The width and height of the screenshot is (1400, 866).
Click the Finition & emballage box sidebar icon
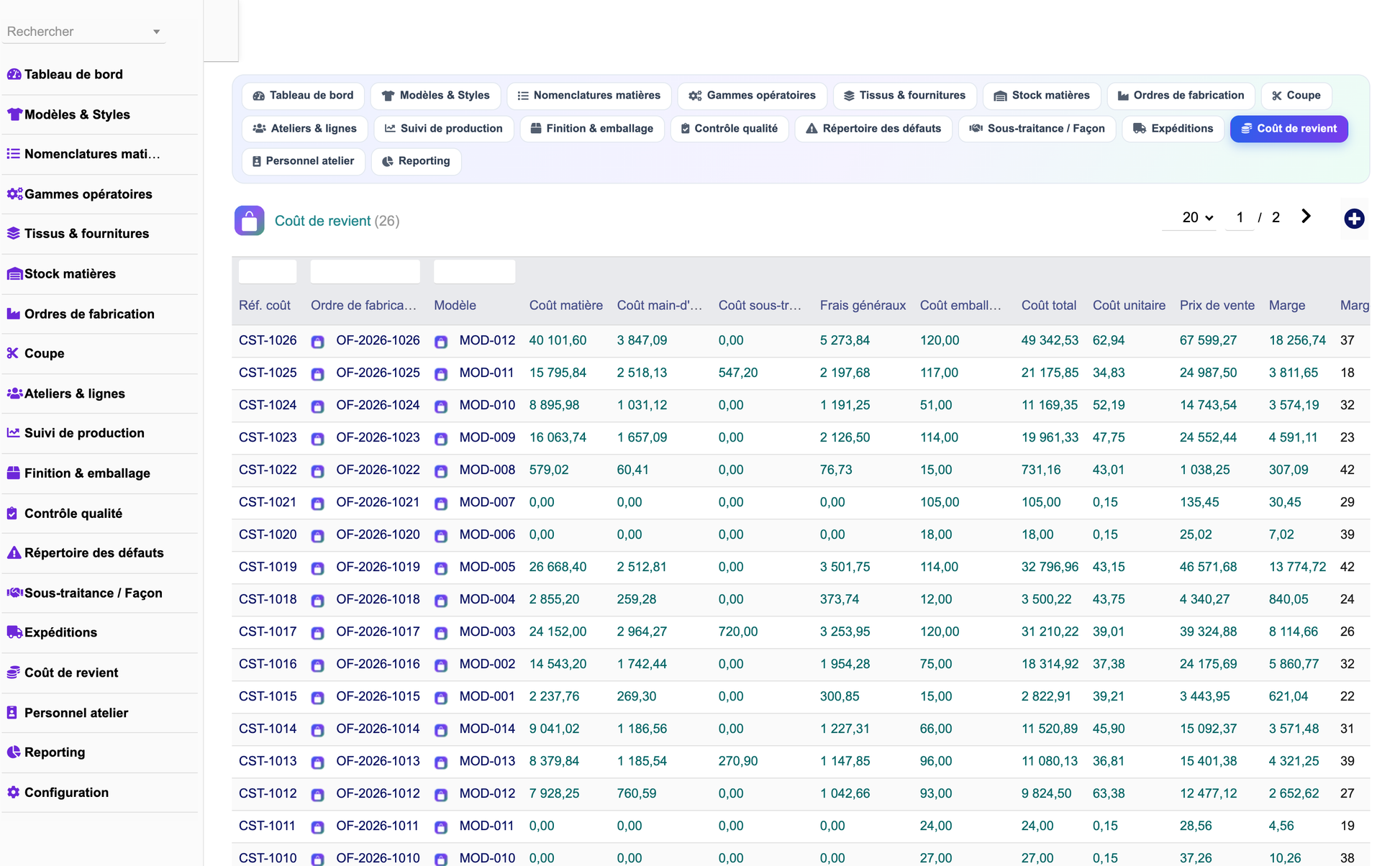coord(14,473)
